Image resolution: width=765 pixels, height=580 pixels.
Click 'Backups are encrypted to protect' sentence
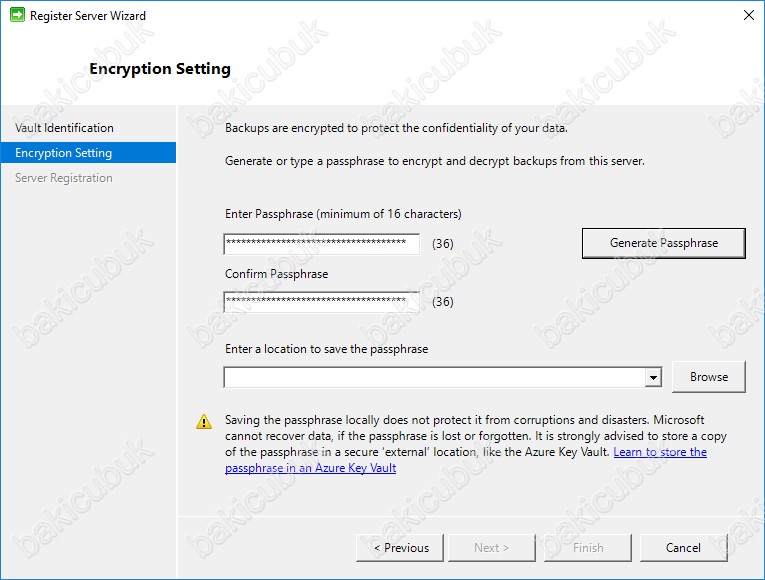coord(396,128)
